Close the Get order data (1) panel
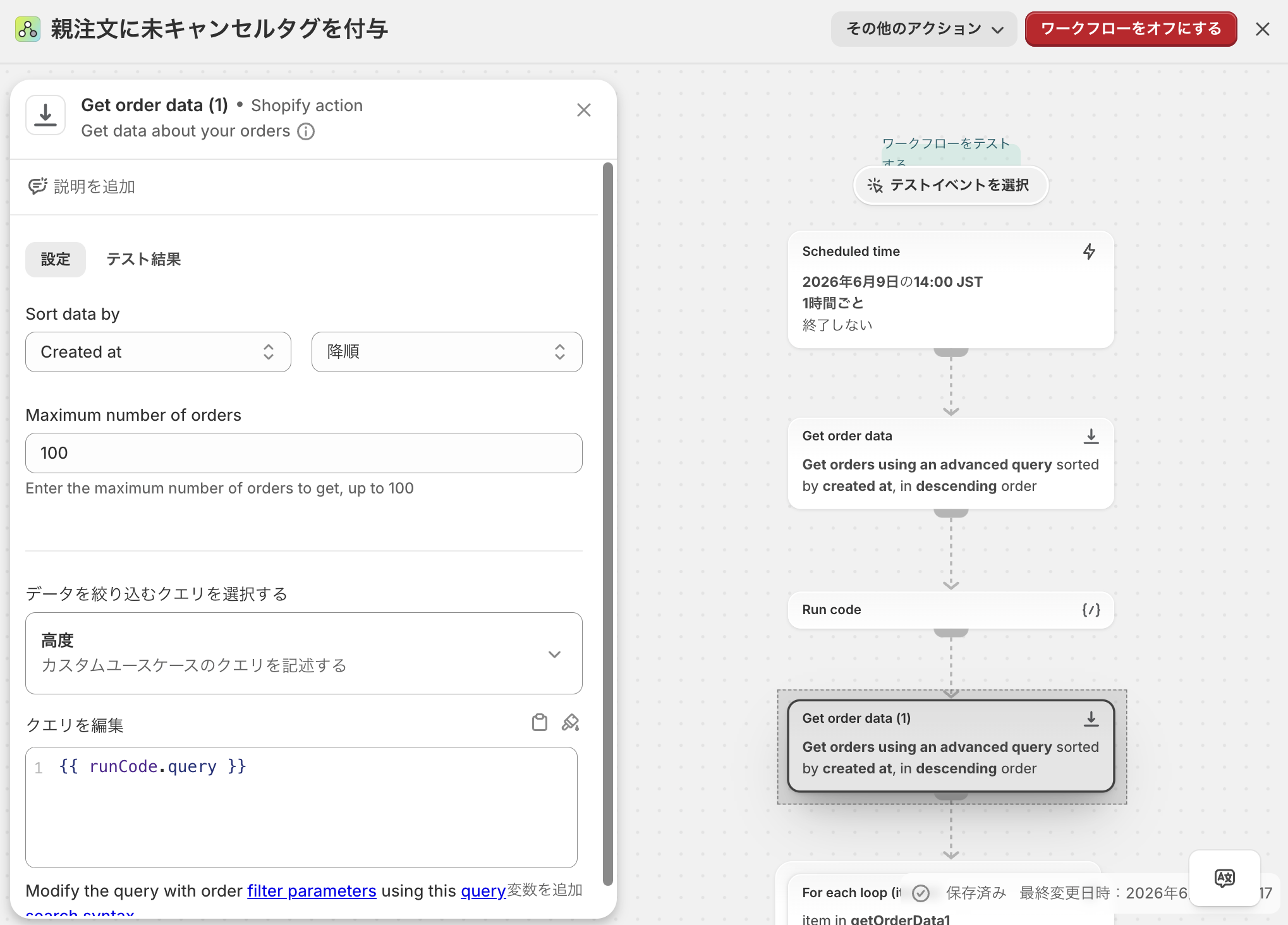The height and width of the screenshot is (925, 1288). click(584, 110)
